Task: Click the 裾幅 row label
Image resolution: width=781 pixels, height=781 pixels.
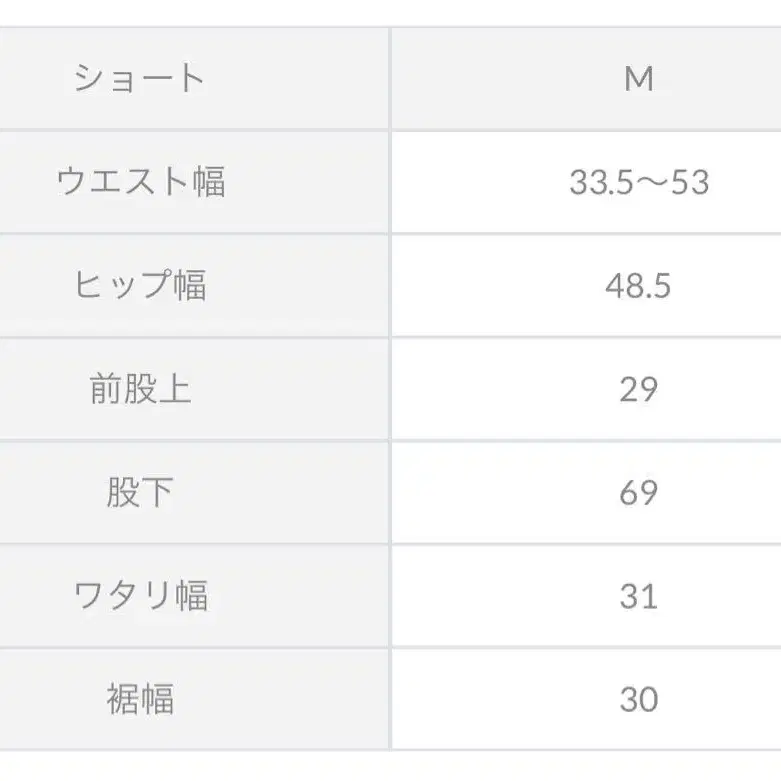Action: (x=140, y=699)
